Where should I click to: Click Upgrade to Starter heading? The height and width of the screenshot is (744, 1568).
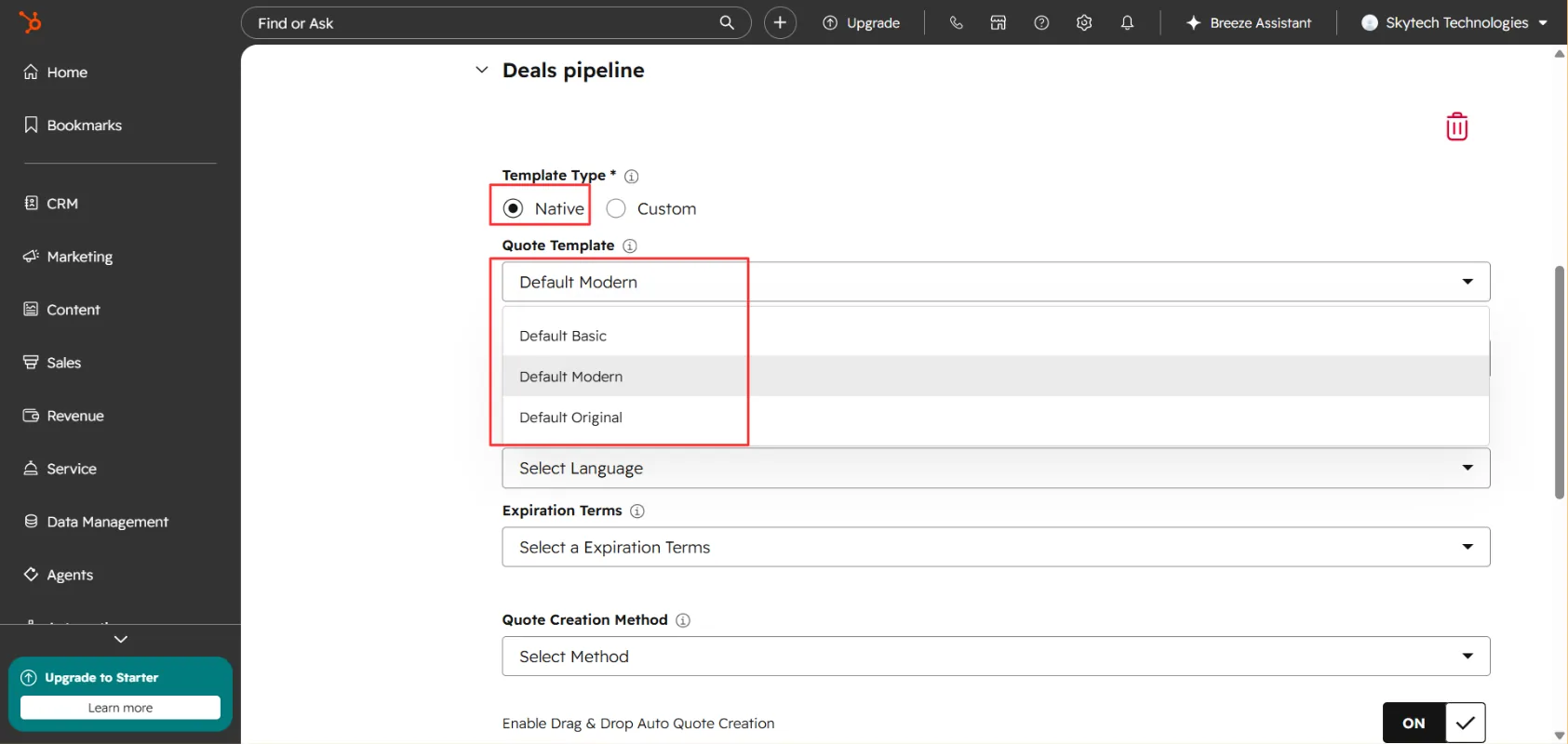point(101,677)
